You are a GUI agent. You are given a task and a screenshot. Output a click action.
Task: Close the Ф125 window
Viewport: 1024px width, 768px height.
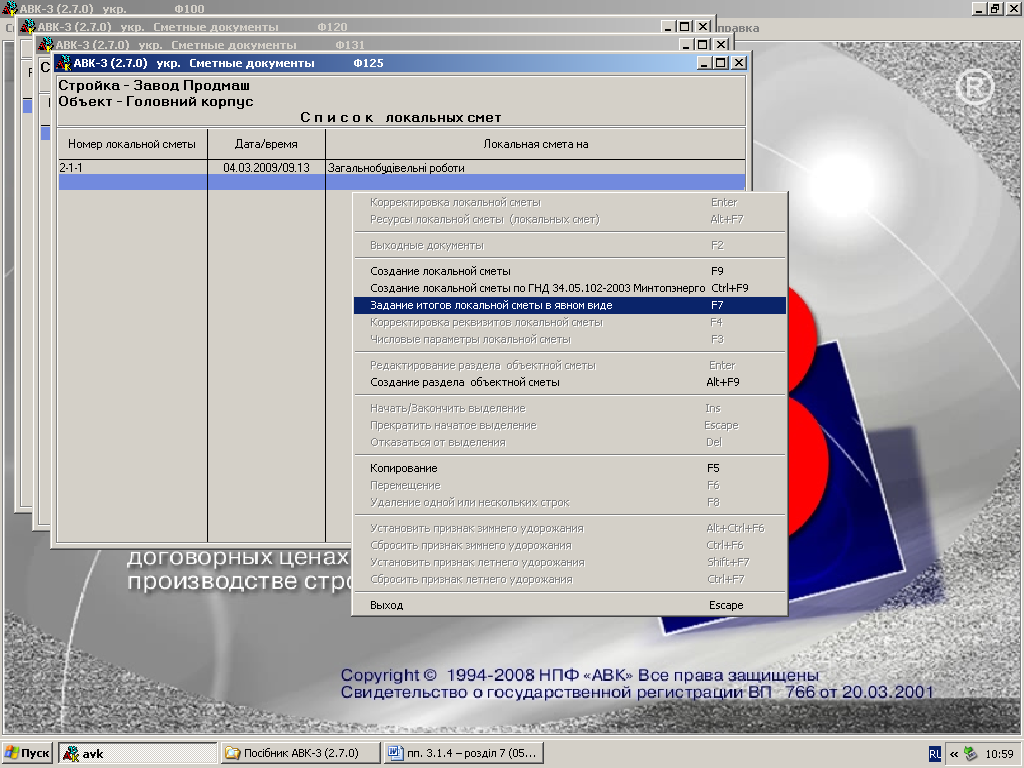click(739, 63)
